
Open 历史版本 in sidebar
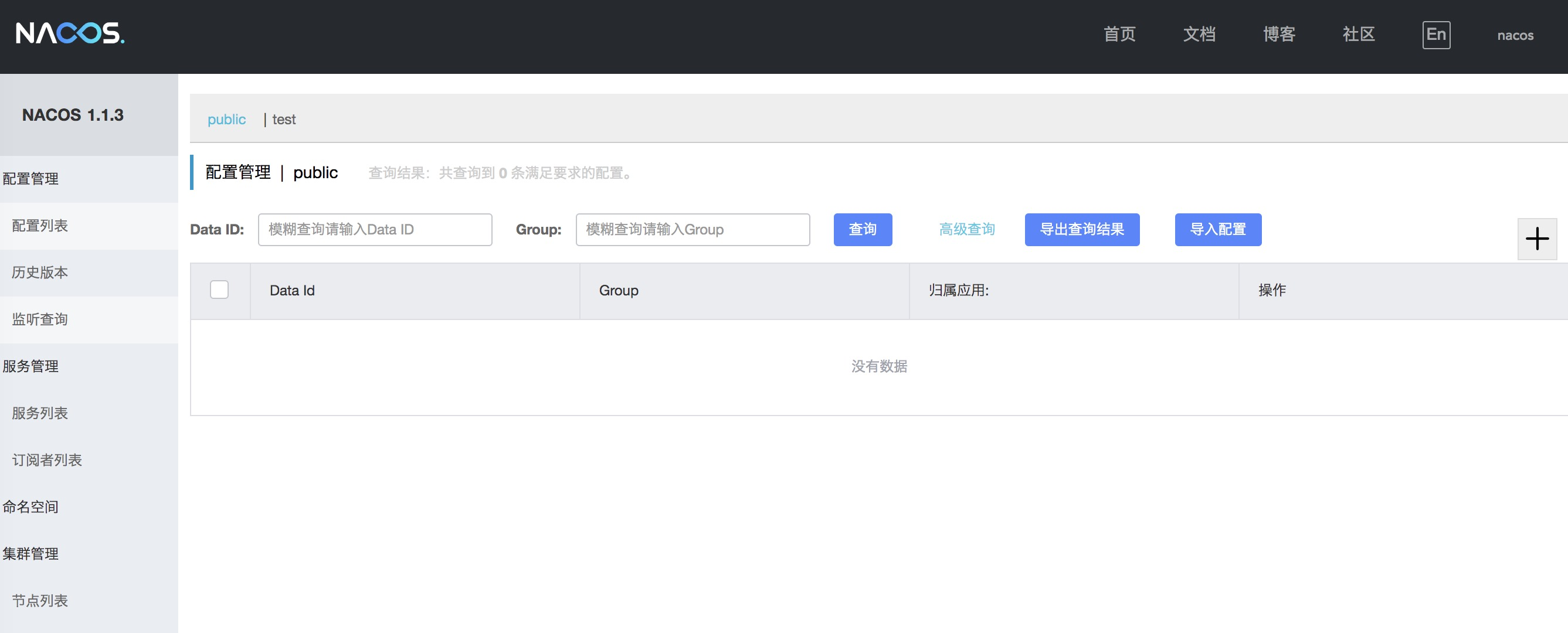(x=39, y=273)
